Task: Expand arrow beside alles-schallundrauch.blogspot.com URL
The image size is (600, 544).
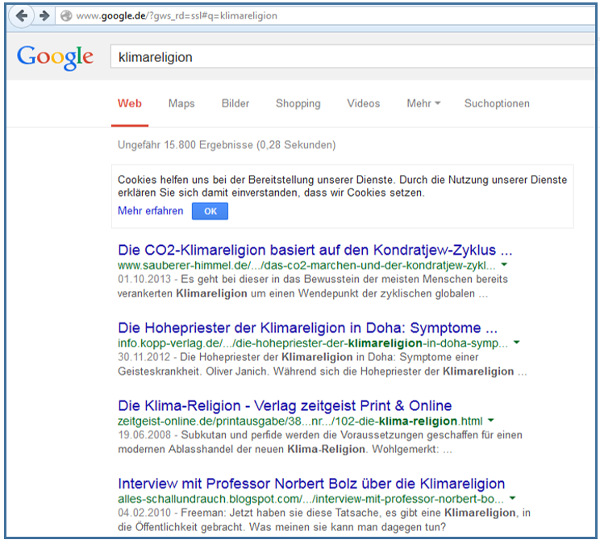Action: click(512, 498)
